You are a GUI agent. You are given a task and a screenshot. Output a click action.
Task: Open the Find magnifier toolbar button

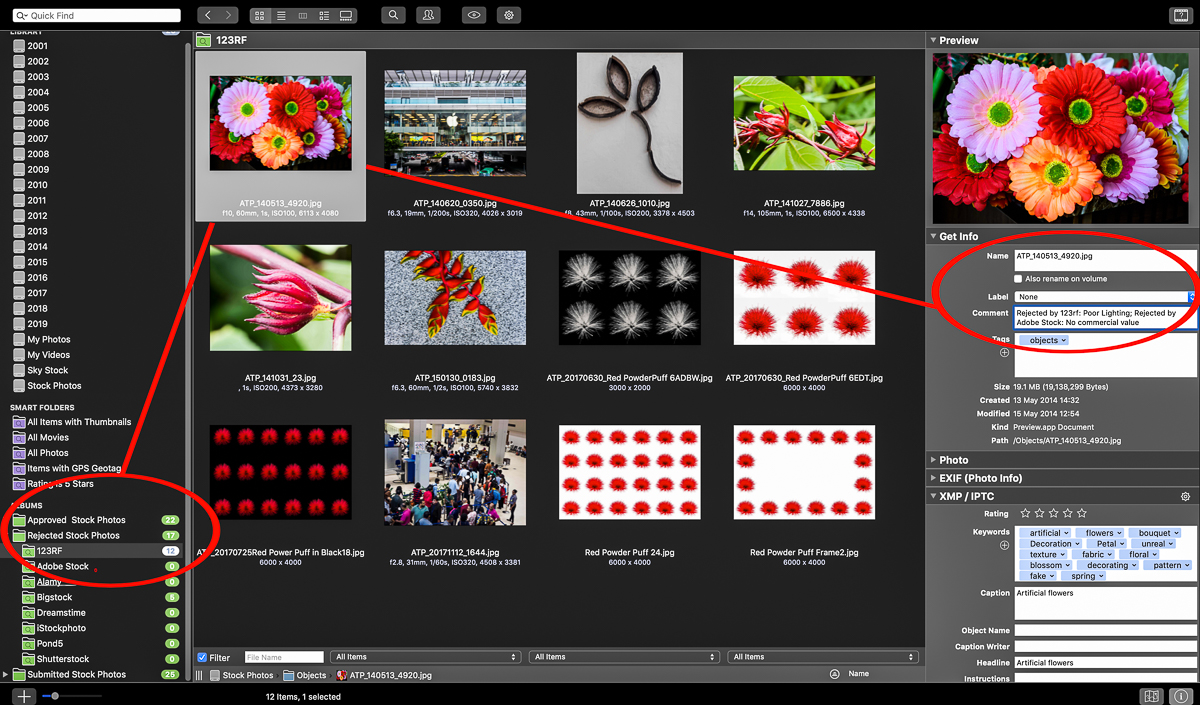click(x=394, y=16)
